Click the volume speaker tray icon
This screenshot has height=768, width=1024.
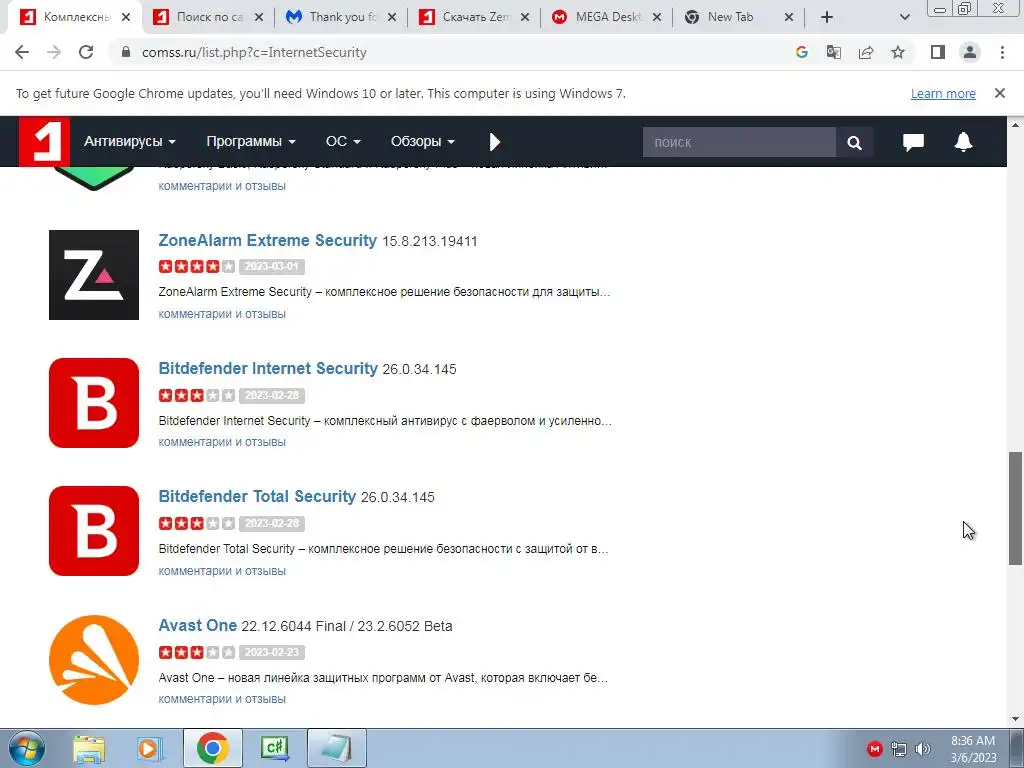click(923, 749)
